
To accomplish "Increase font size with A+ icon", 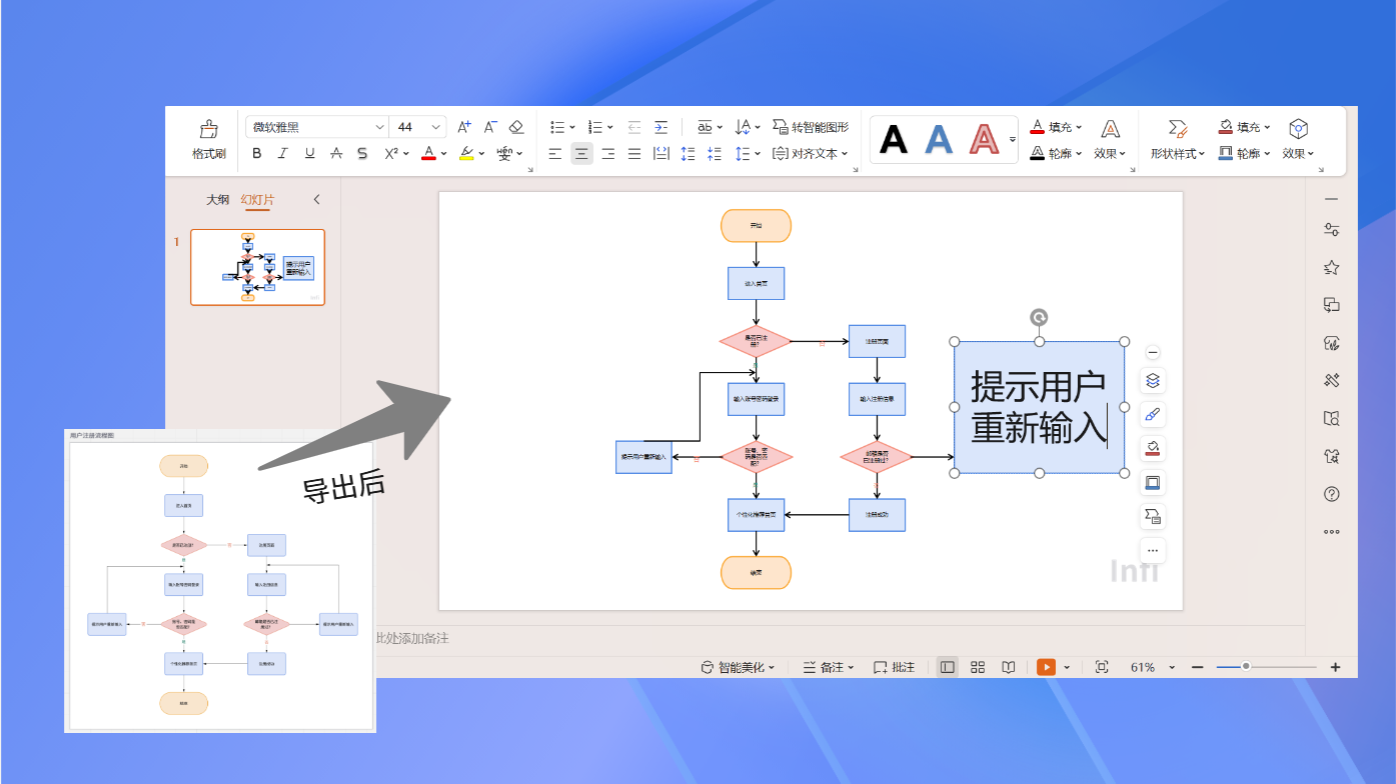I will point(464,127).
